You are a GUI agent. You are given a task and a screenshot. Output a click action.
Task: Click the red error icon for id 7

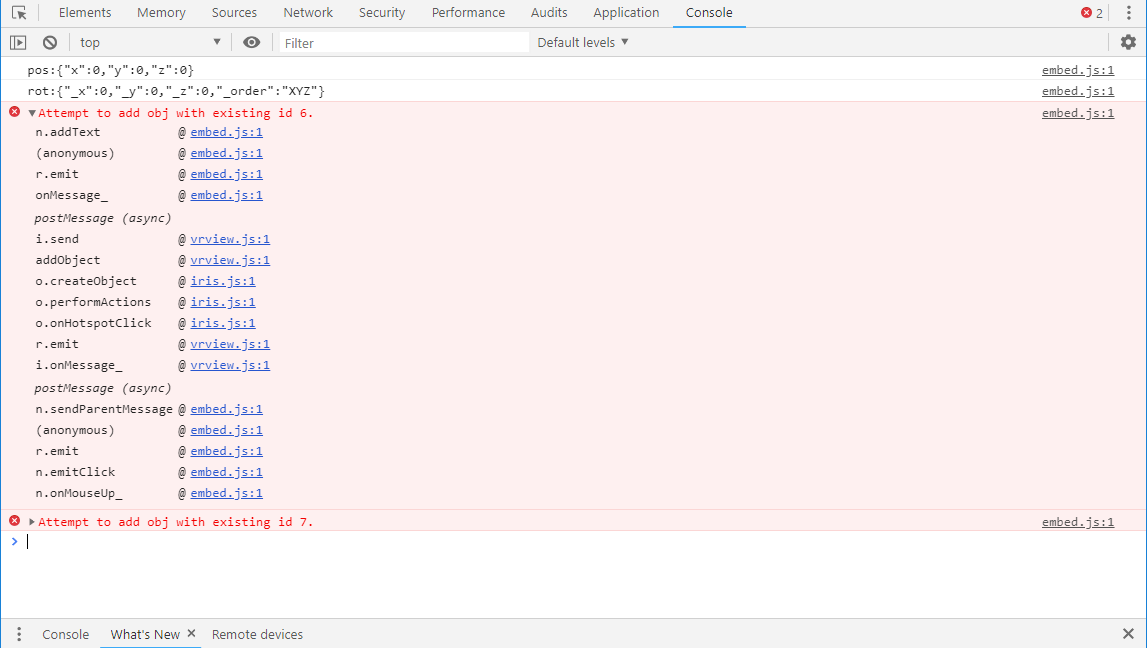coord(15,521)
